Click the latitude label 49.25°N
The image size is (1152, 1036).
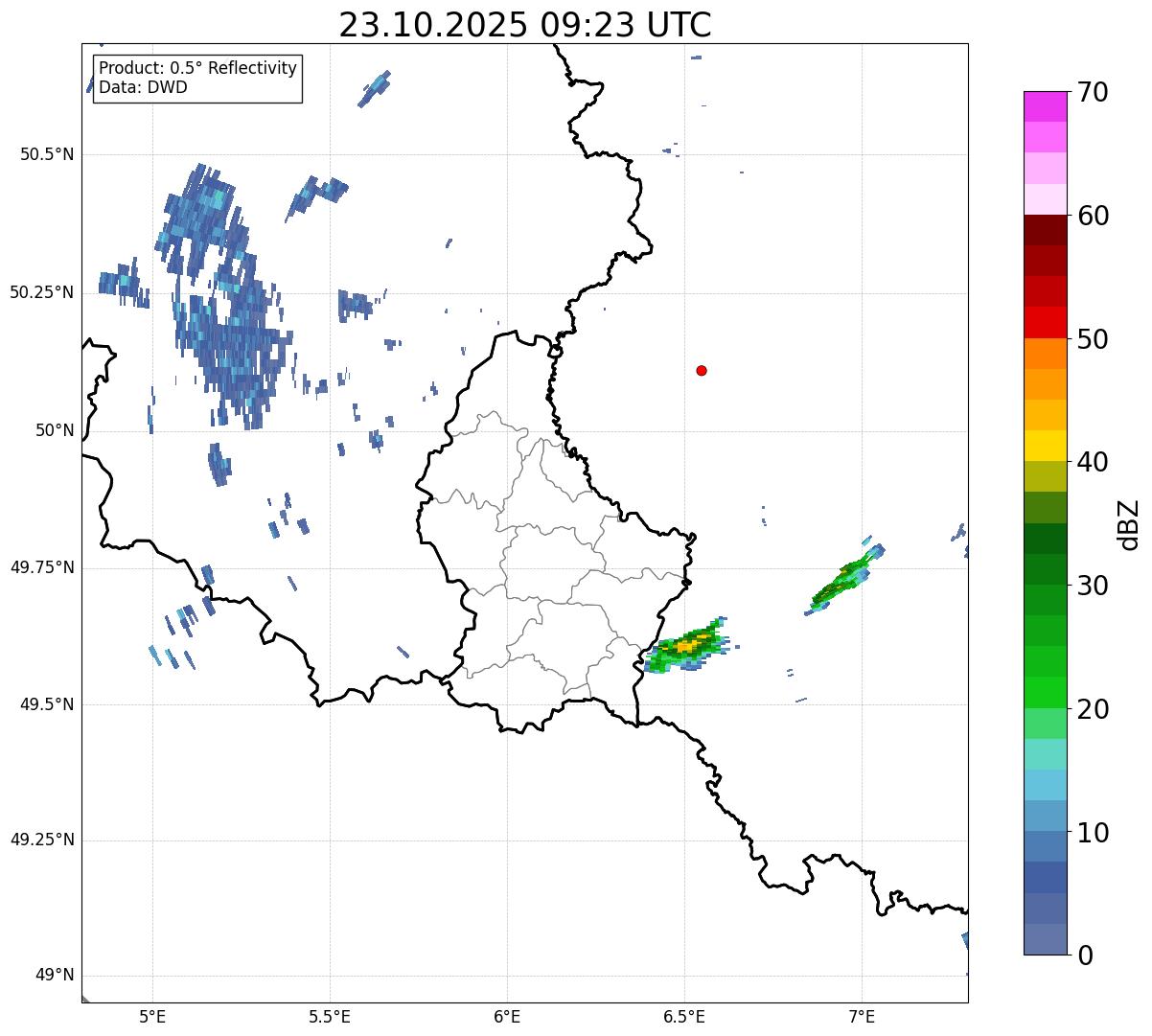coord(42,840)
